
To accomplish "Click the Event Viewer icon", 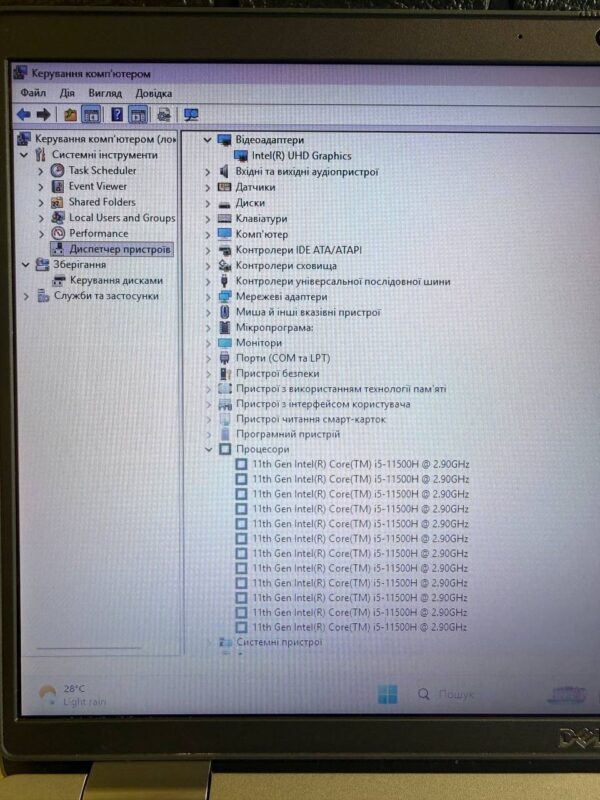I will [58, 186].
